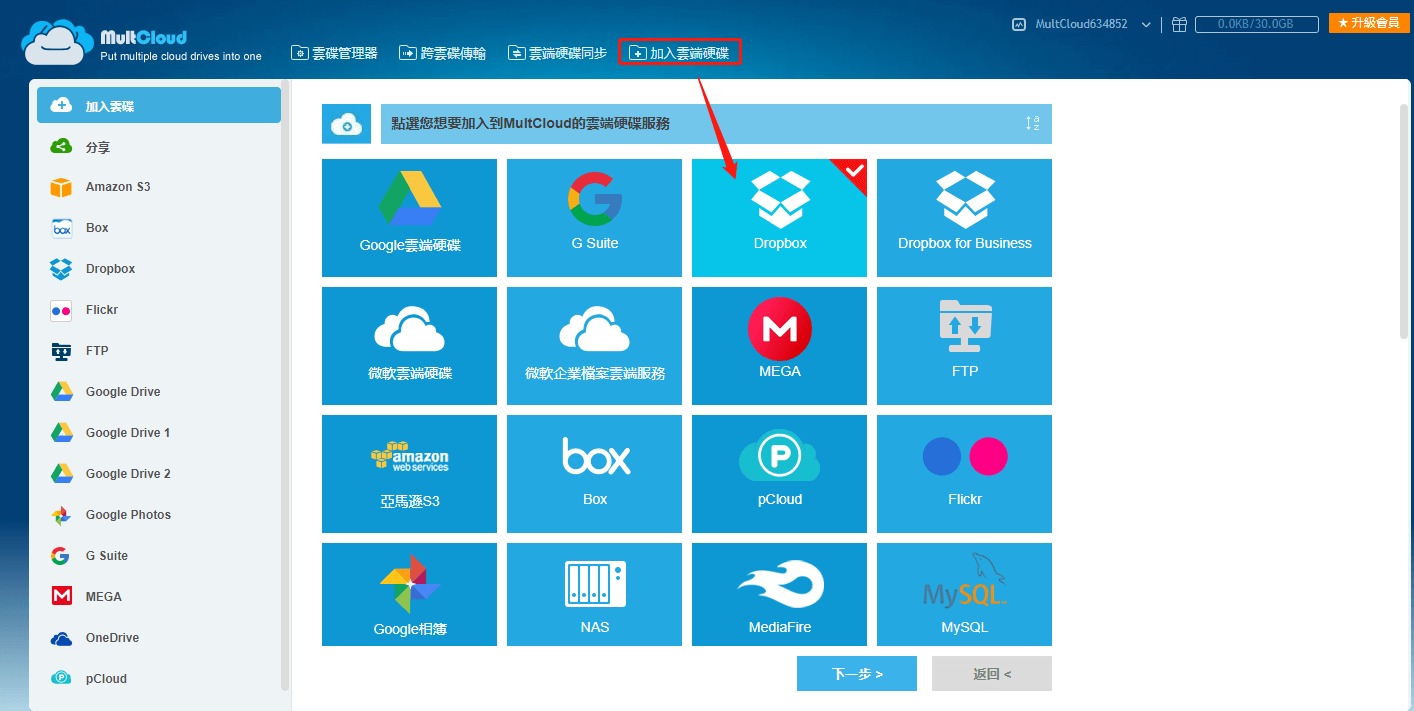Screen dimensions: 1414x711
Task: Select the Dropbox service tile
Action: click(x=779, y=218)
